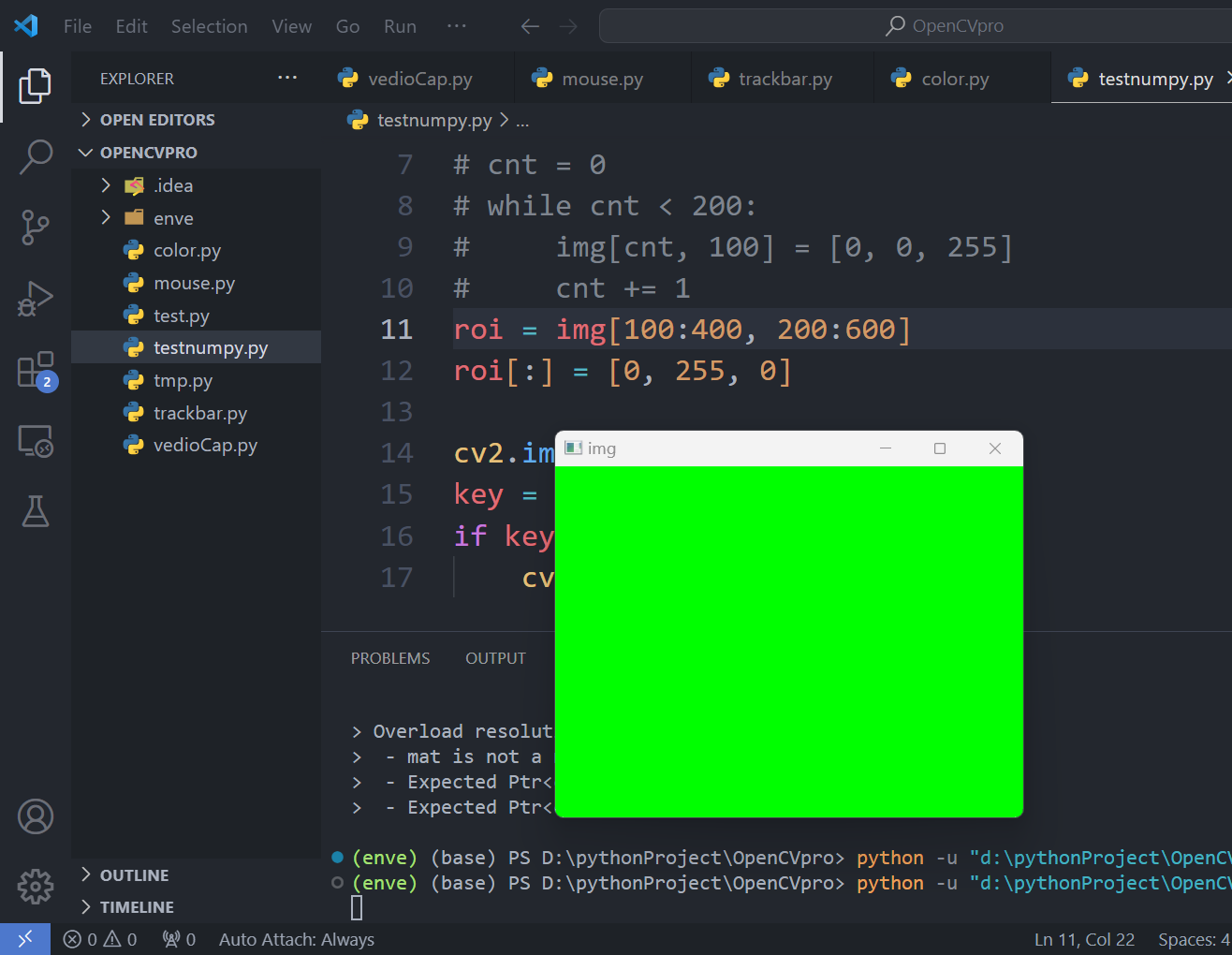
Task: Click the remote window indicator in status bar
Action: click(25, 939)
